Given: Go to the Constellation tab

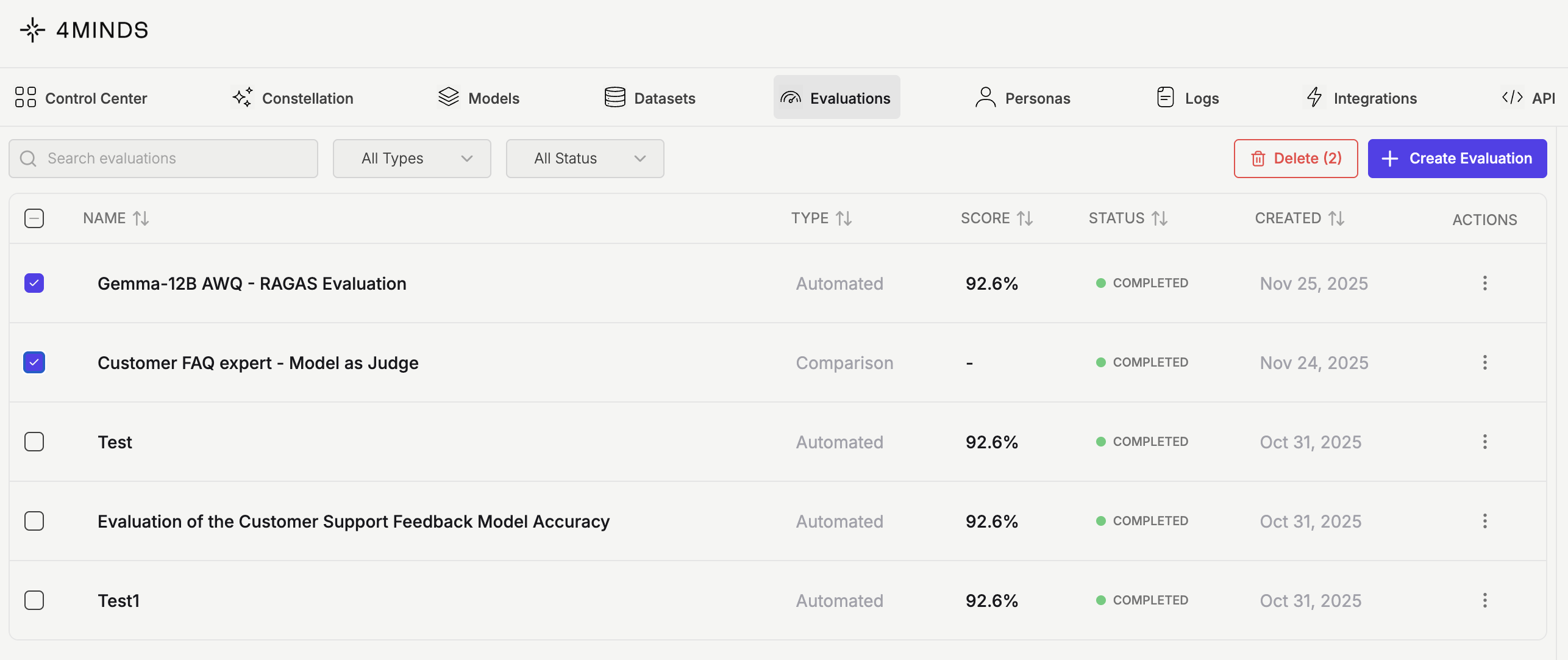Looking at the screenshot, I should [x=293, y=98].
